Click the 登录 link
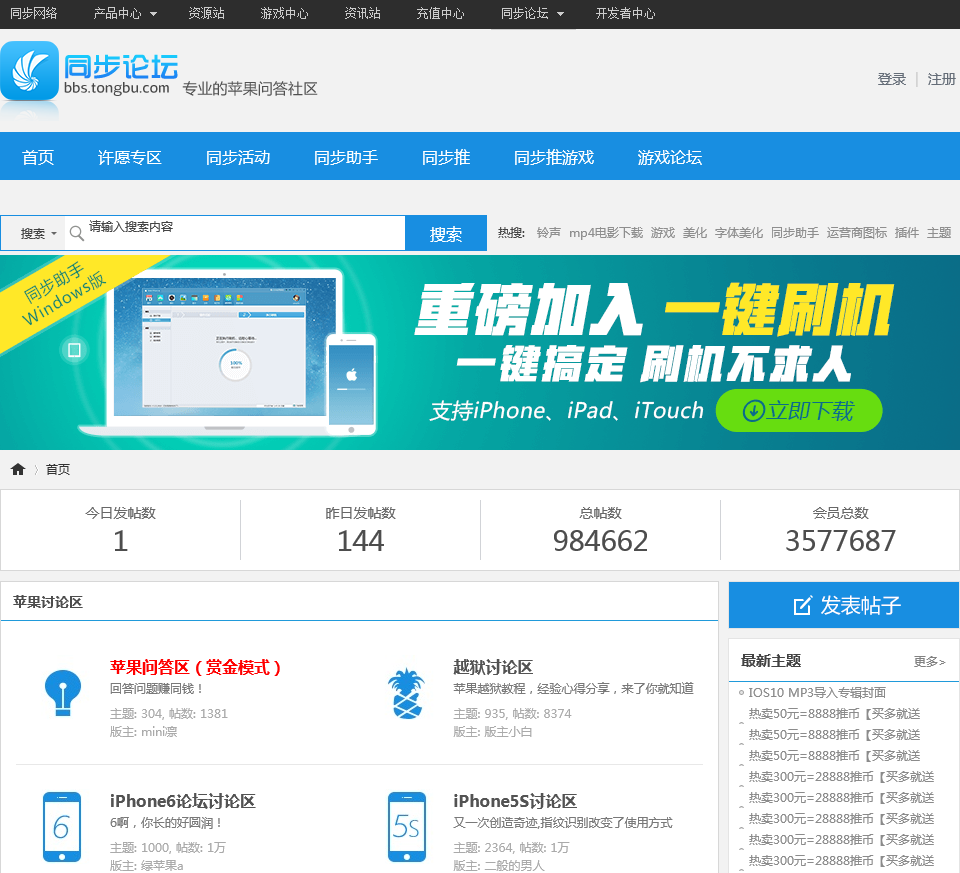The height and width of the screenshot is (873, 960). (891, 79)
